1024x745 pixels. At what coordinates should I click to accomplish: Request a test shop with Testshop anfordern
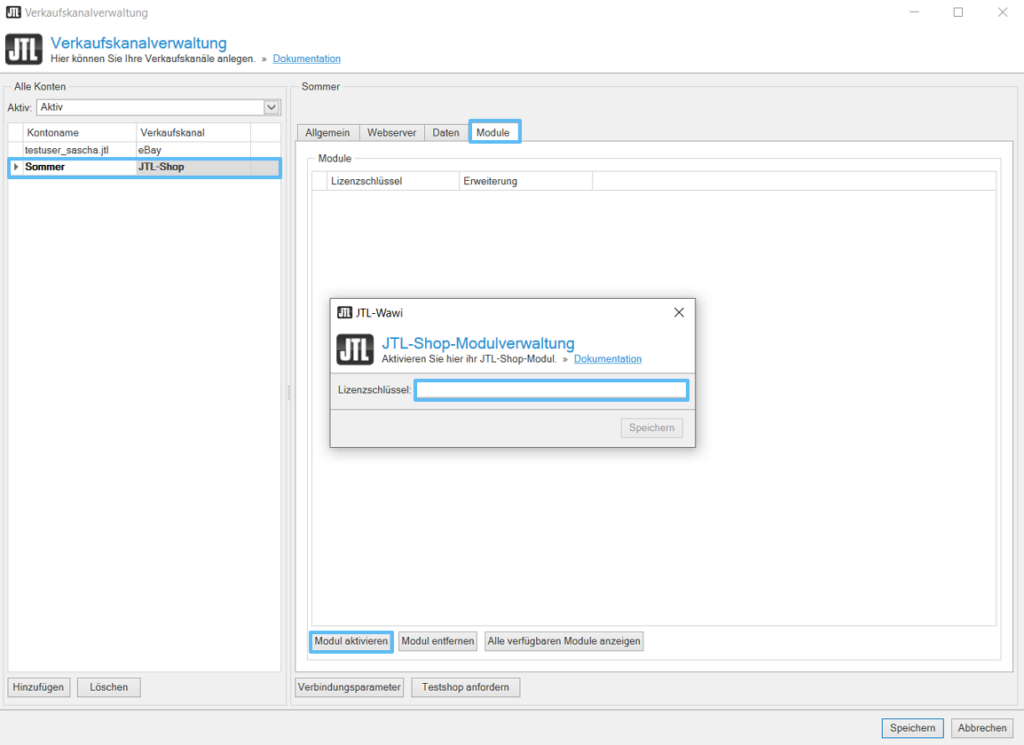click(465, 687)
